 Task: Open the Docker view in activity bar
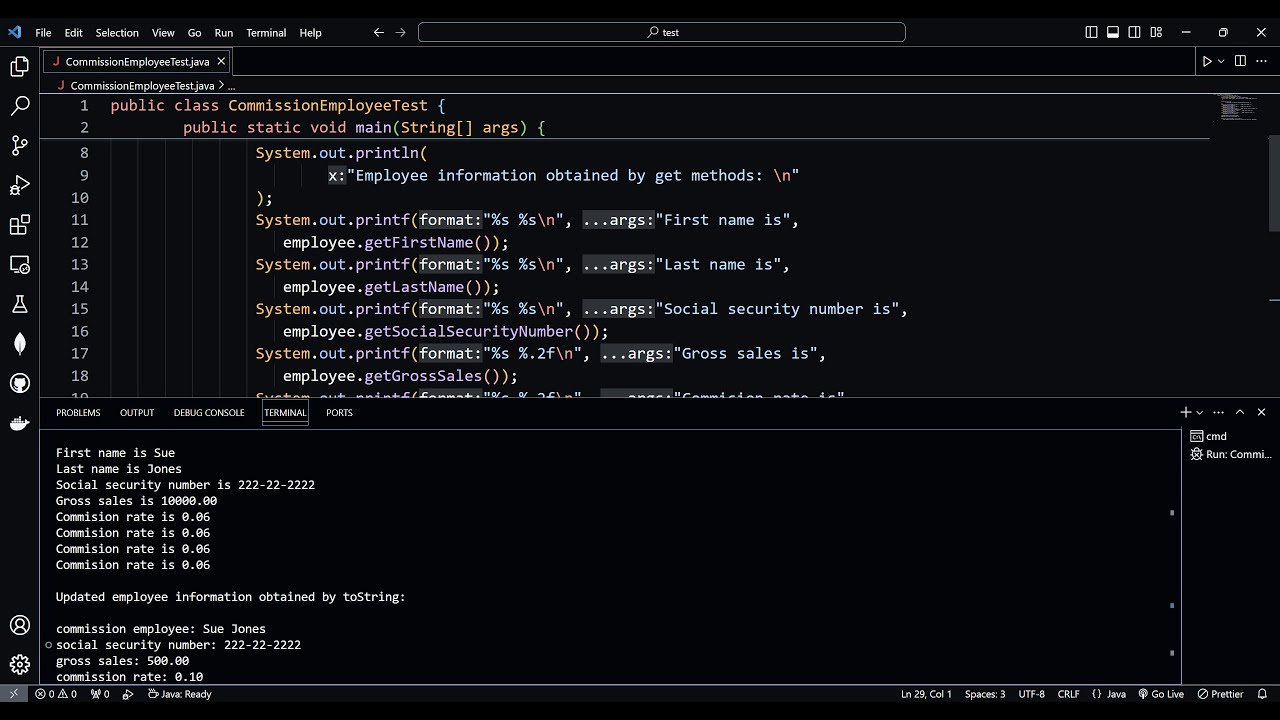pyautogui.click(x=20, y=423)
